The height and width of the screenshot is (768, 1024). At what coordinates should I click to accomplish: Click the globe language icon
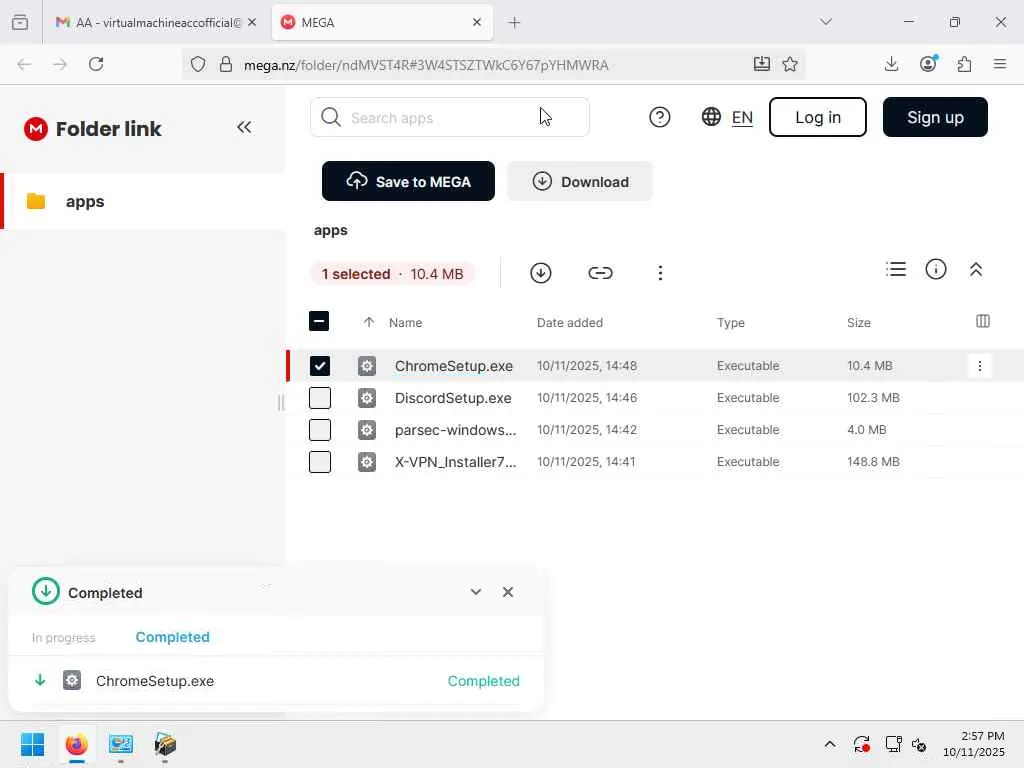pyautogui.click(x=711, y=117)
